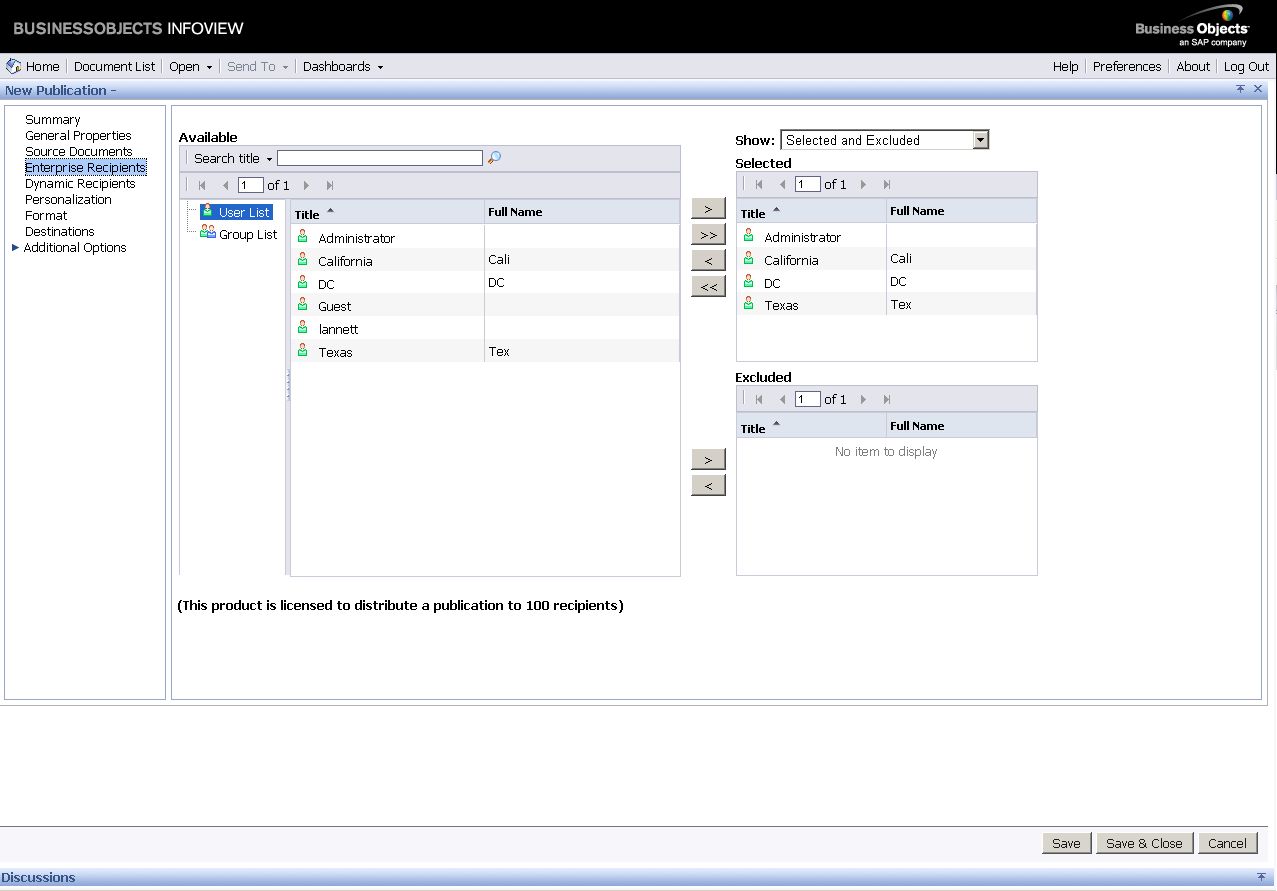
Task: Click Administrator user icon in Available list
Action: click(303, 237)
